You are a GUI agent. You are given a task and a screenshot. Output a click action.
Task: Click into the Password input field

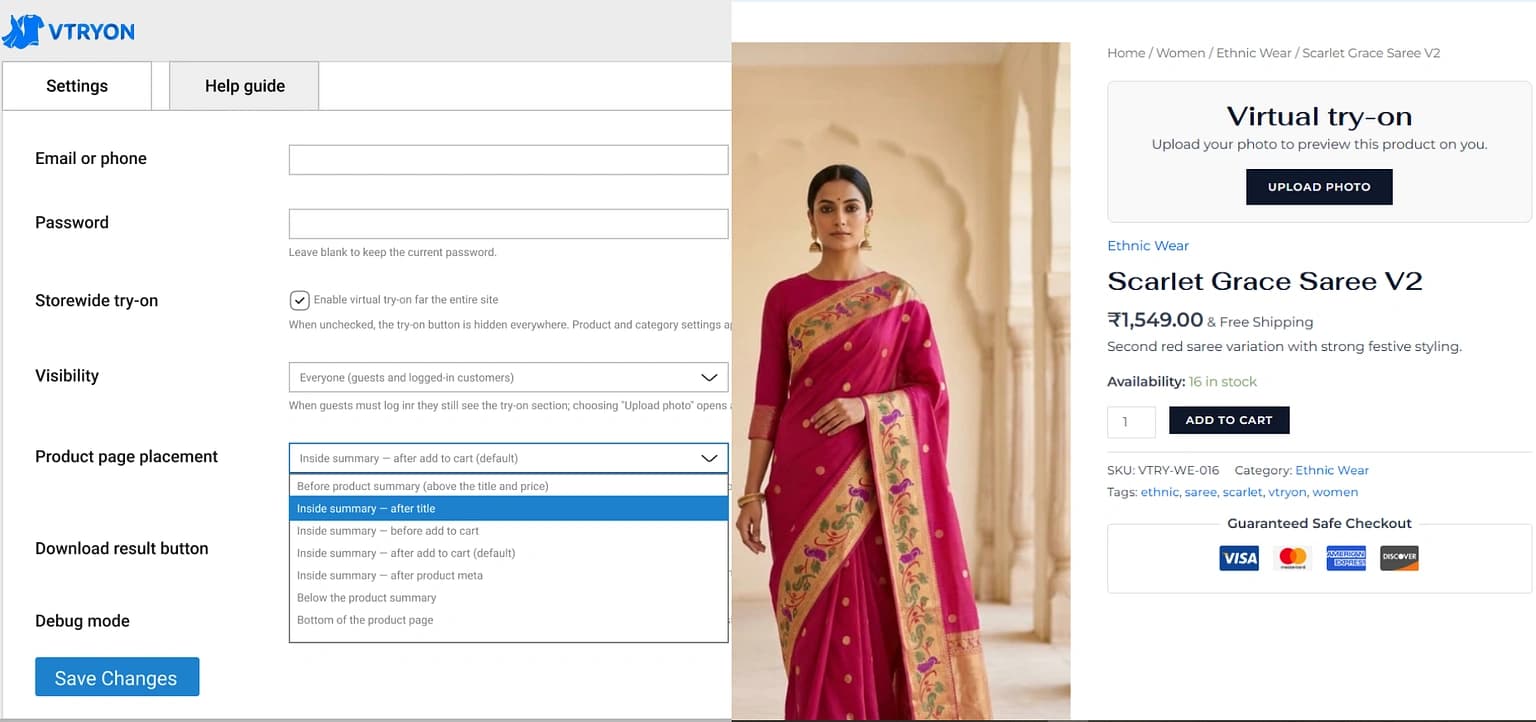coord(508,224)
